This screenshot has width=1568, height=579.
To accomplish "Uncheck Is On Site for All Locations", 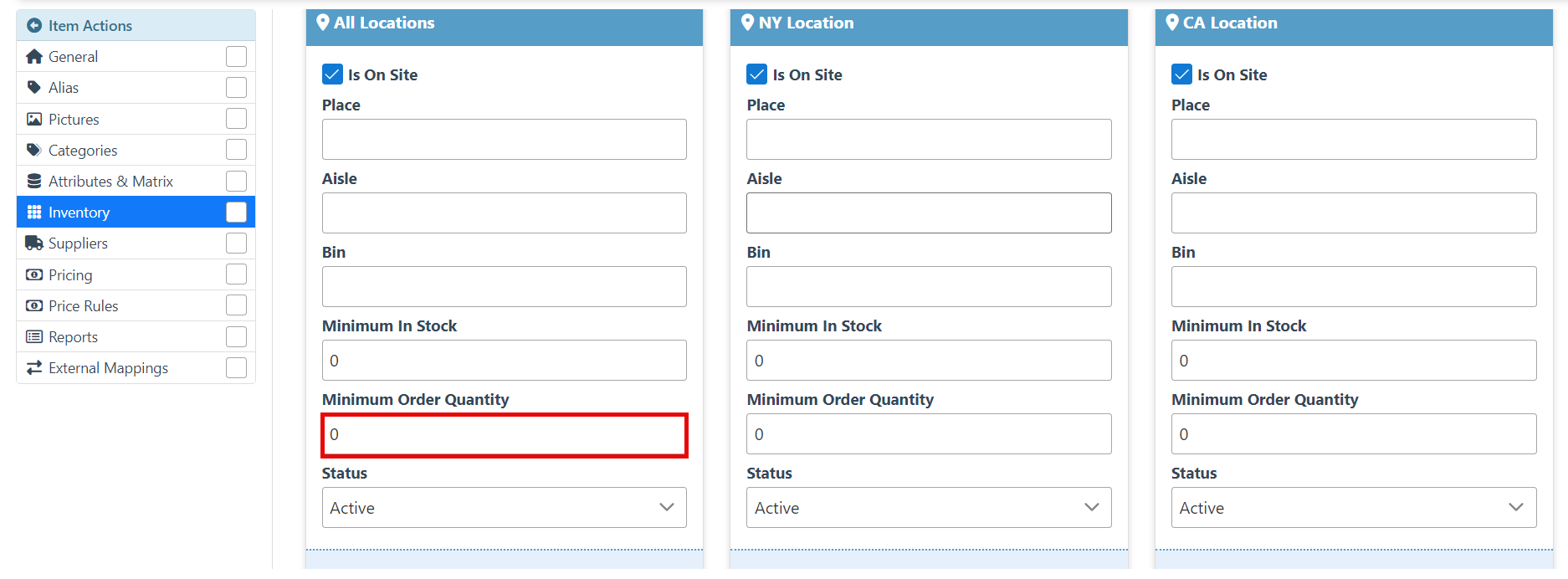I will tap(332, 74).
